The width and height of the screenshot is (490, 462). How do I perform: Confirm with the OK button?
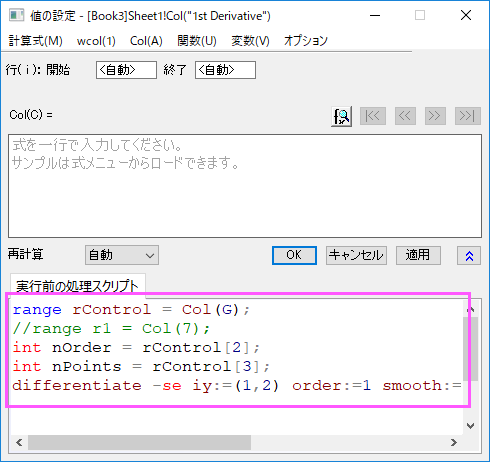(294, 255)
